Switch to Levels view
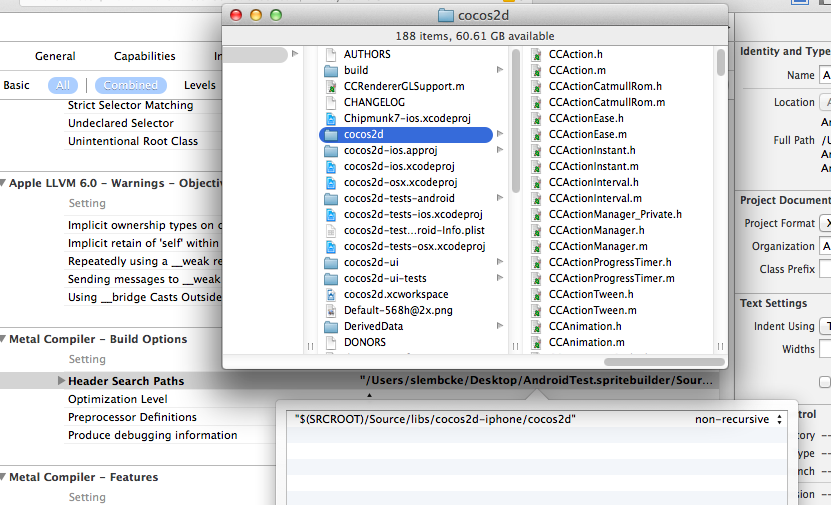The width and height of the screenshot is (831, 505). click(x=200, y=85)
